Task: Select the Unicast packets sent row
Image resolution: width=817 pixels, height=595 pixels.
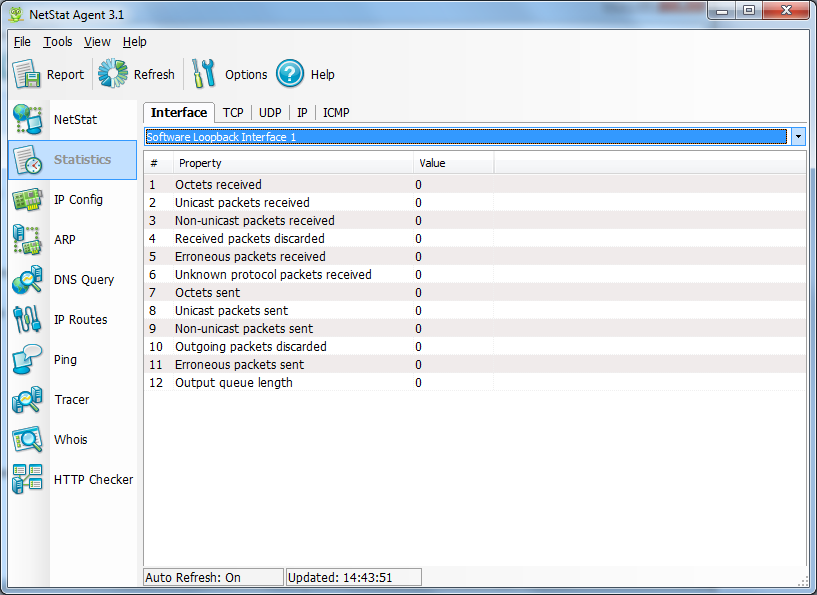Action: (x=475, y=311)
